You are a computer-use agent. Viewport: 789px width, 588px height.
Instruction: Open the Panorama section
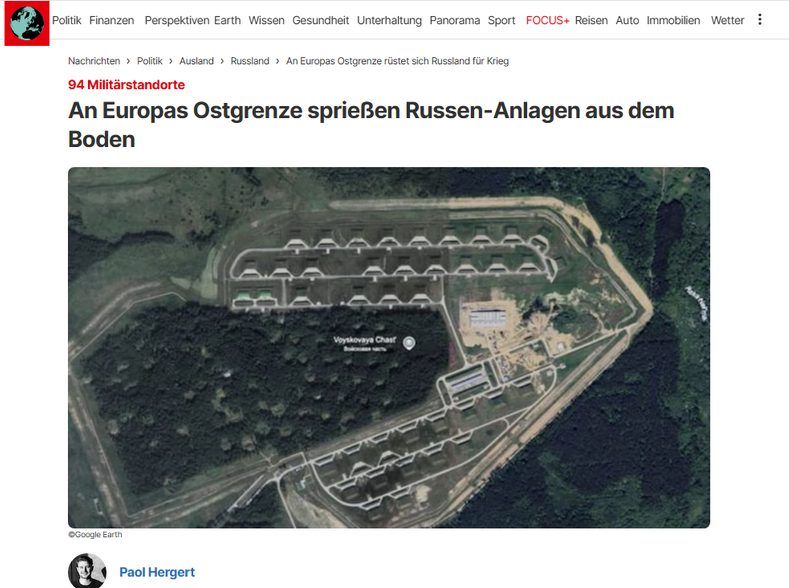pyautogui.click(x=455, y=20)
